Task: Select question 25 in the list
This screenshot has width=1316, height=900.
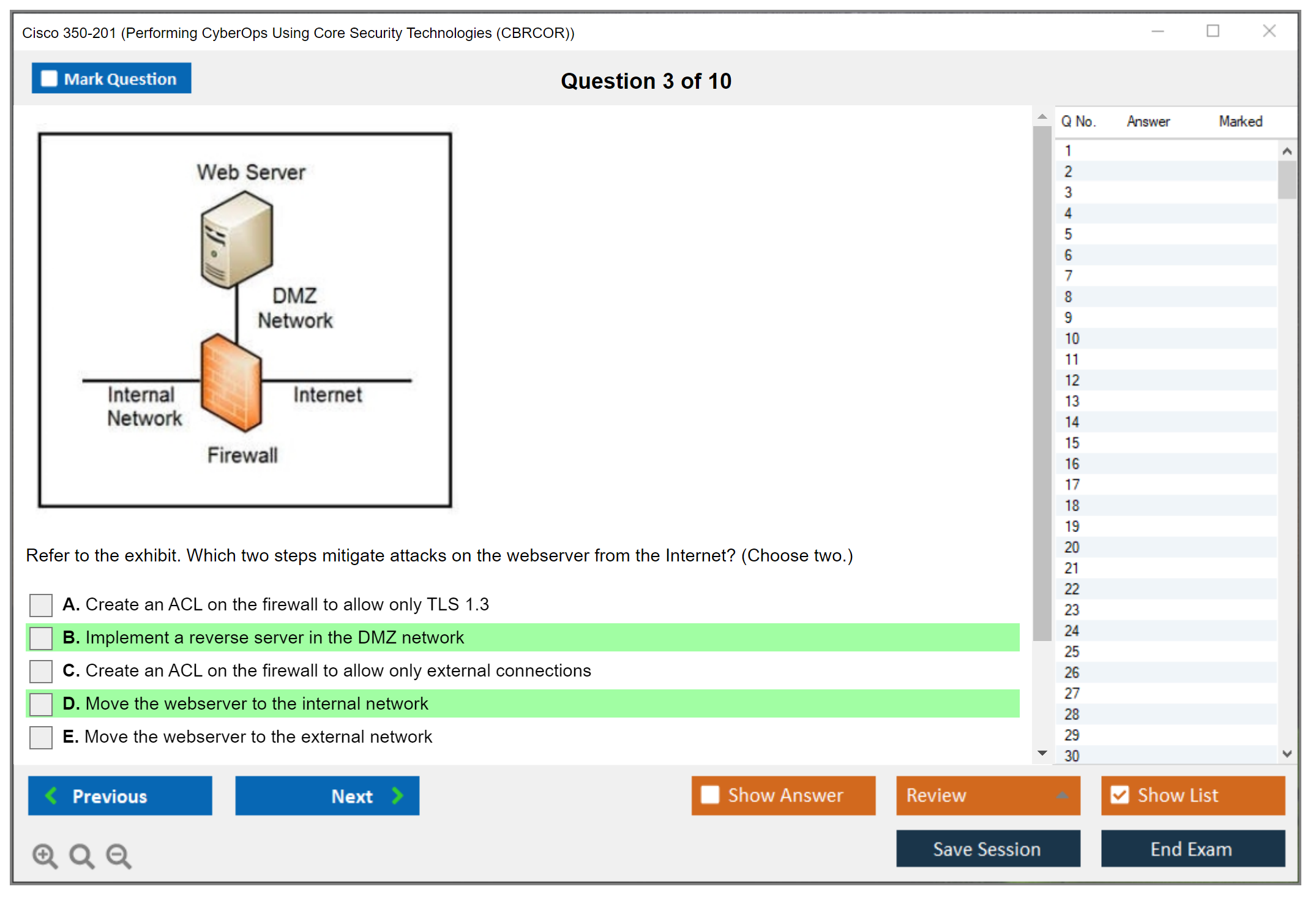Action: click(x=1072, y=651)
